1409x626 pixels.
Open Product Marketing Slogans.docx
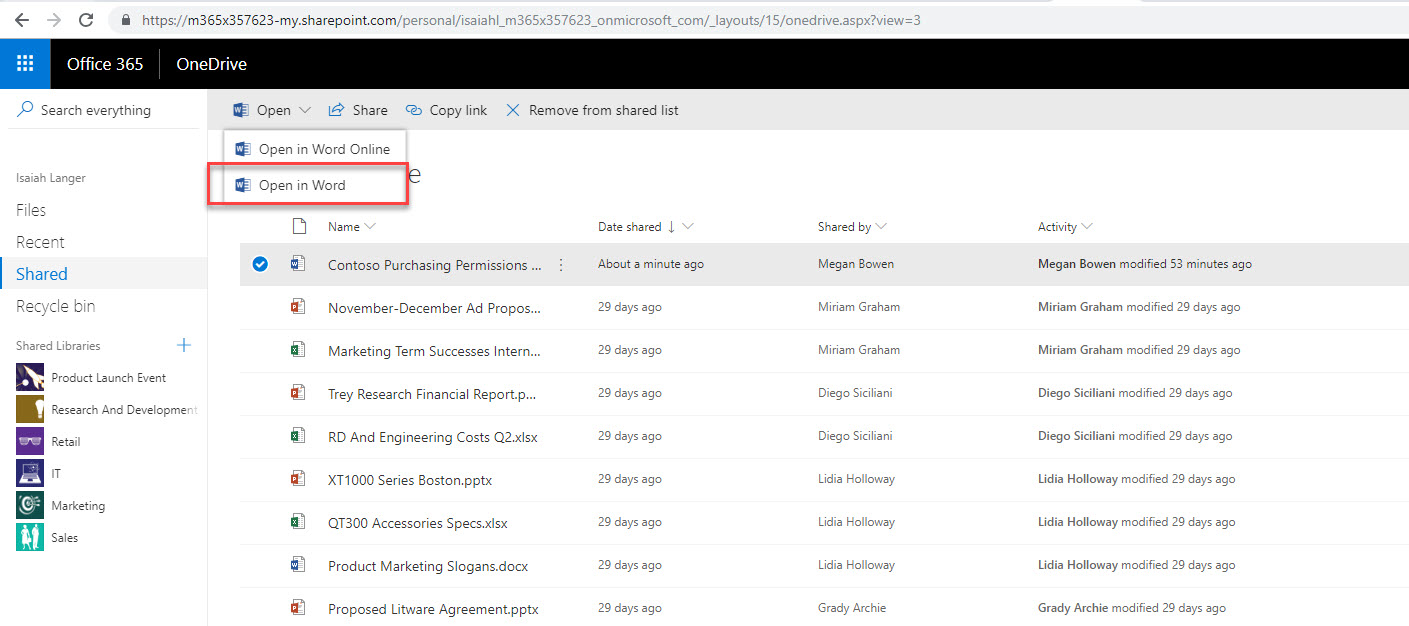point(428,566)
